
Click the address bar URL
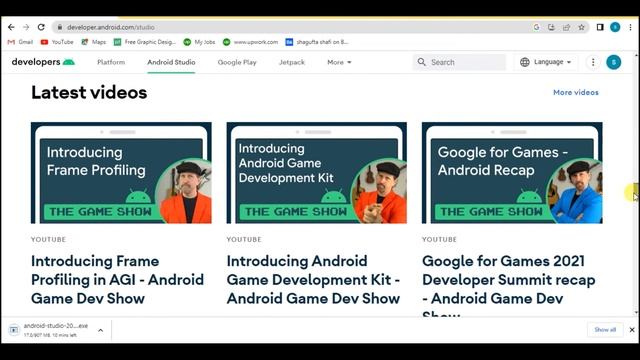[x=111, y=27]
